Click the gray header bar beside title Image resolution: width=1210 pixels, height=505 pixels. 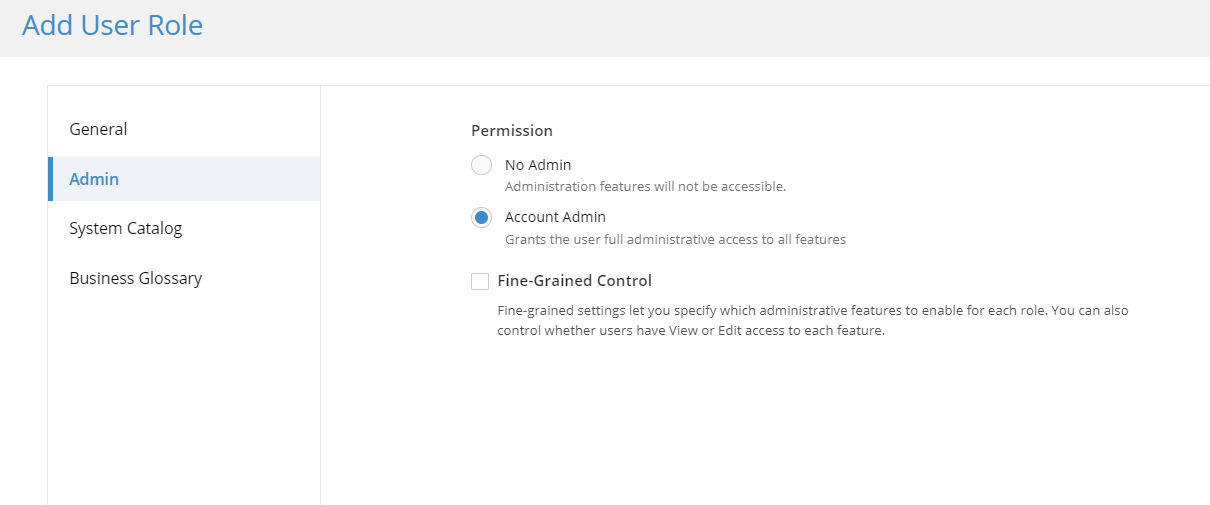coord(700,28)
